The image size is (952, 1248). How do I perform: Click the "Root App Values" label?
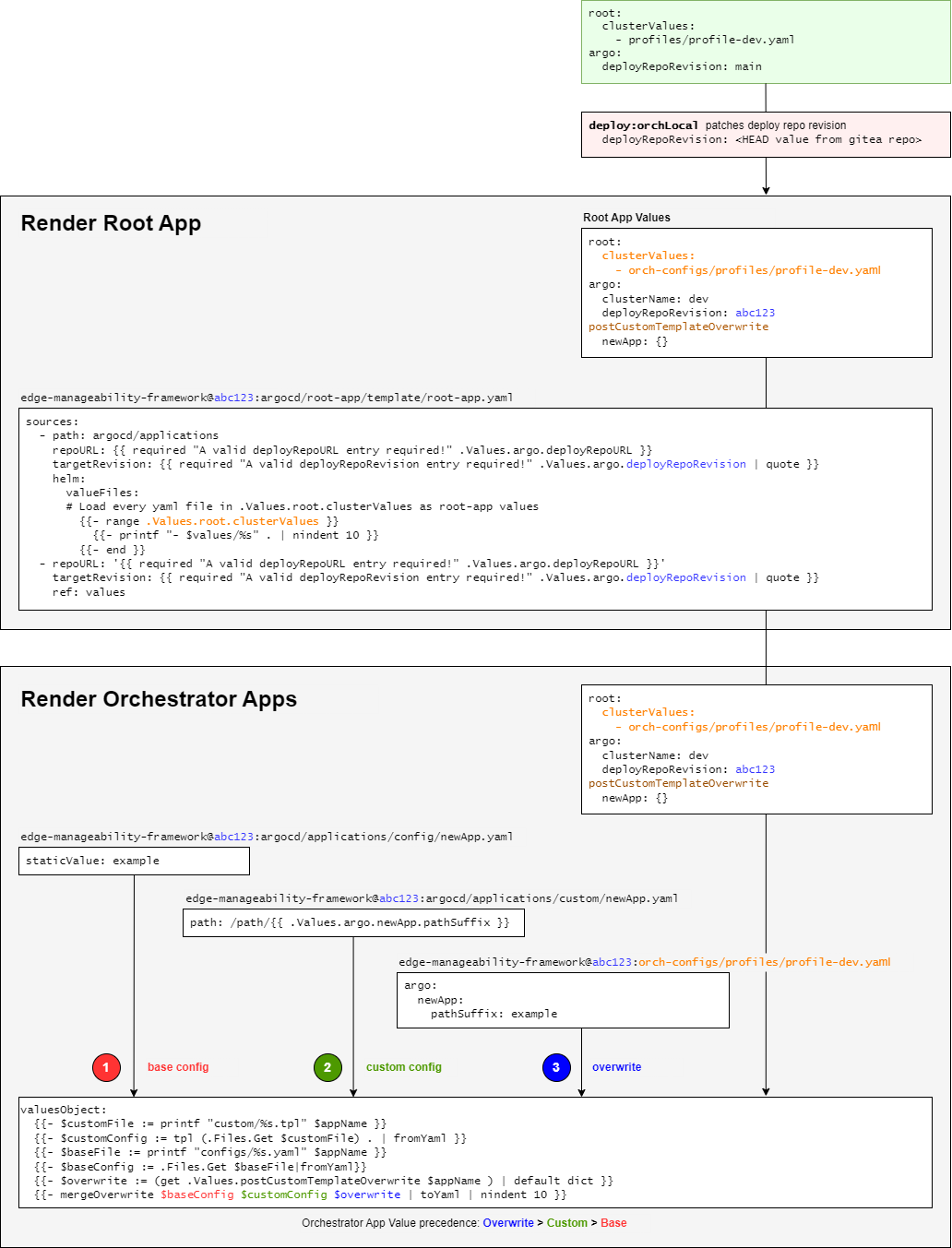625,218
